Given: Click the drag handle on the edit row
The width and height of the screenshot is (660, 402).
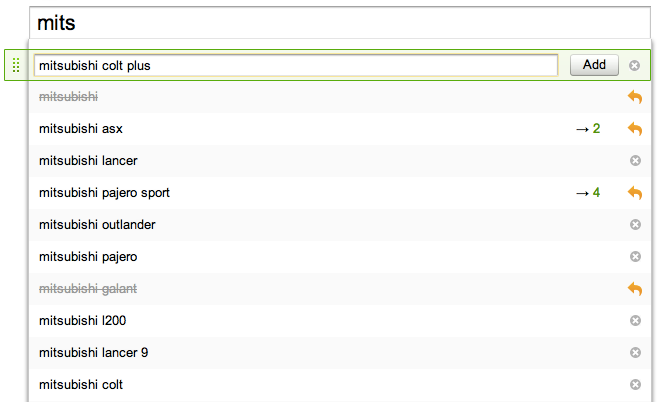Looking at the screenshot, I should click(16, 65).
